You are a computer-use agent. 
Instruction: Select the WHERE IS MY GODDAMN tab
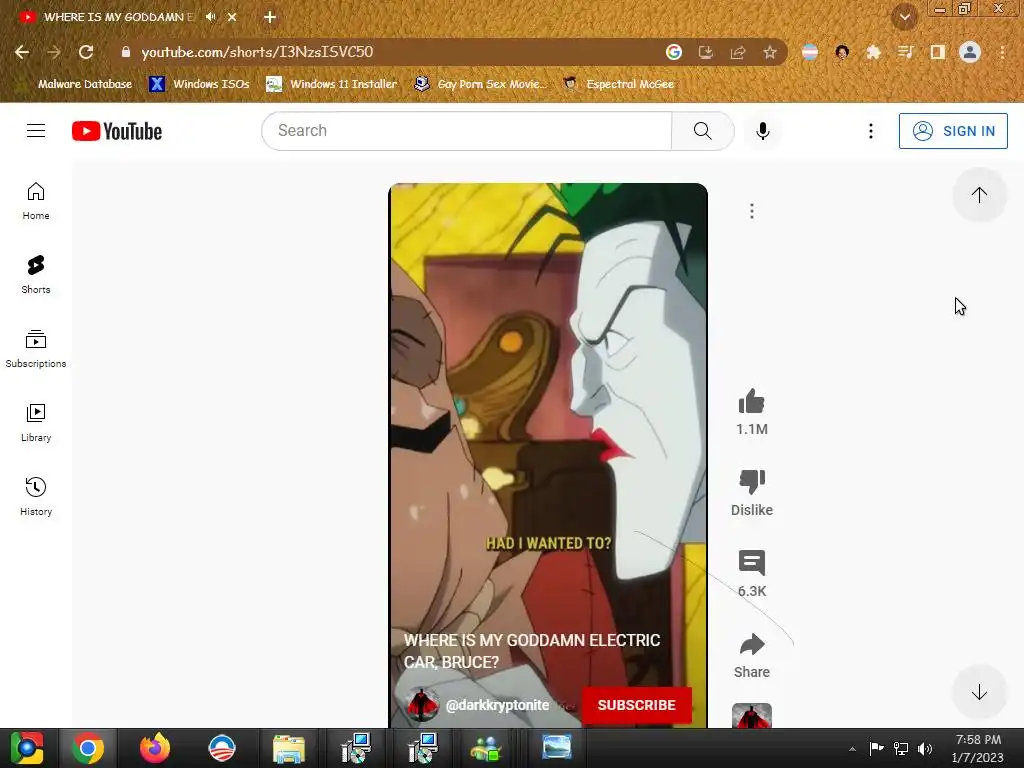(x=118, y=17)
